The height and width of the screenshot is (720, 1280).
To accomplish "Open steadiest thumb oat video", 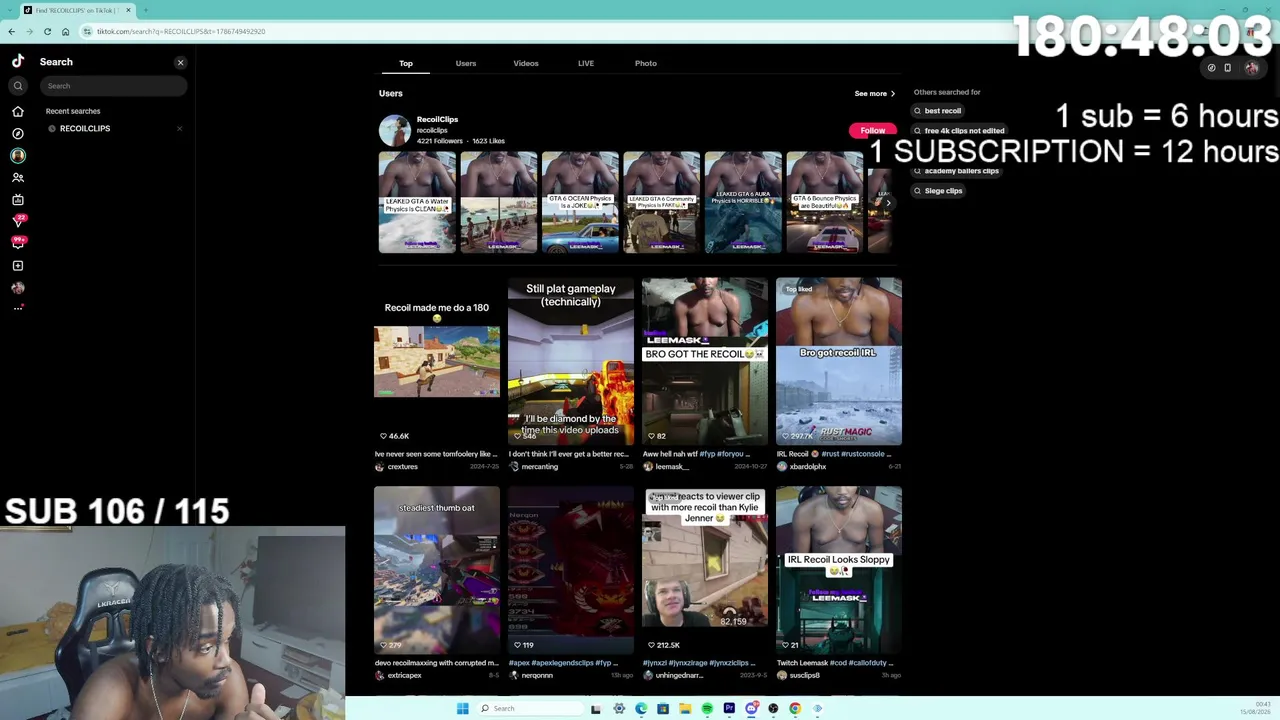I will coord(437,570).
